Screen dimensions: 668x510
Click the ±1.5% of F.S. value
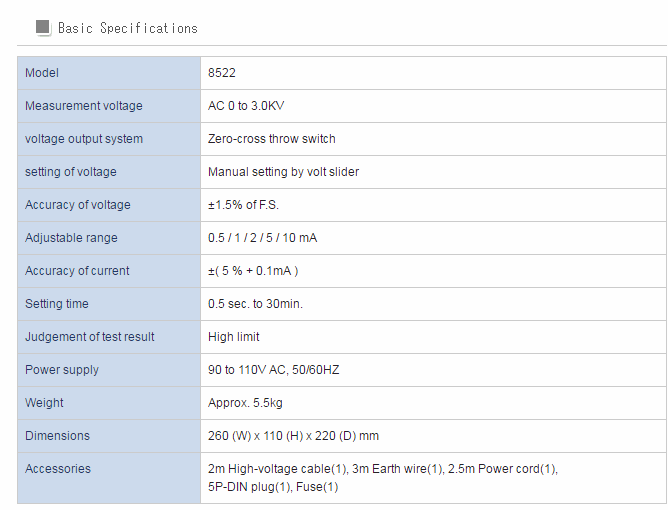point(243,205)
